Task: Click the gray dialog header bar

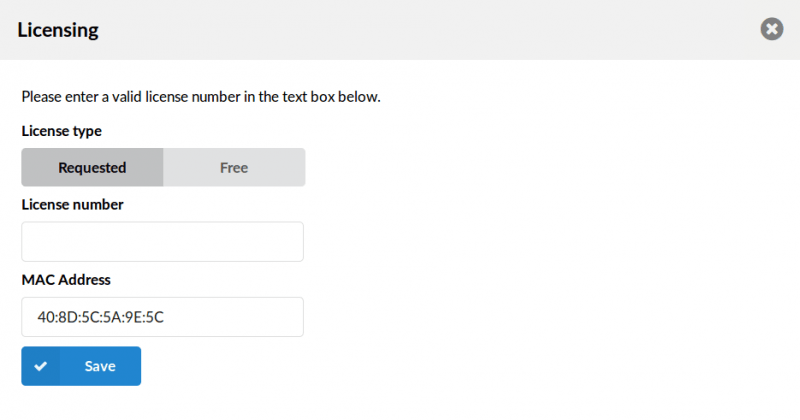Action: [x=400, y=30]
